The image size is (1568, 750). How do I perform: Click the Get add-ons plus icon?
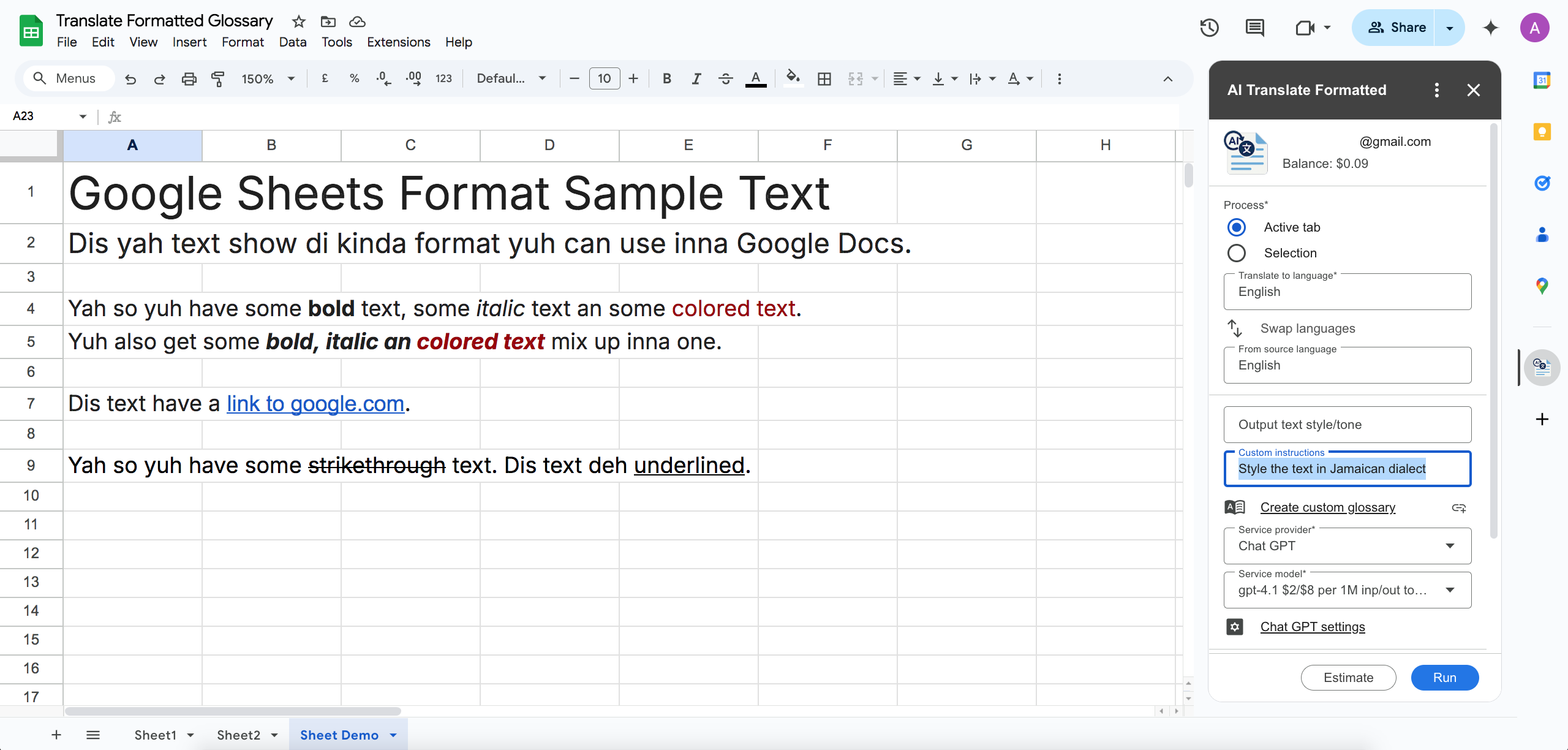1542,419
